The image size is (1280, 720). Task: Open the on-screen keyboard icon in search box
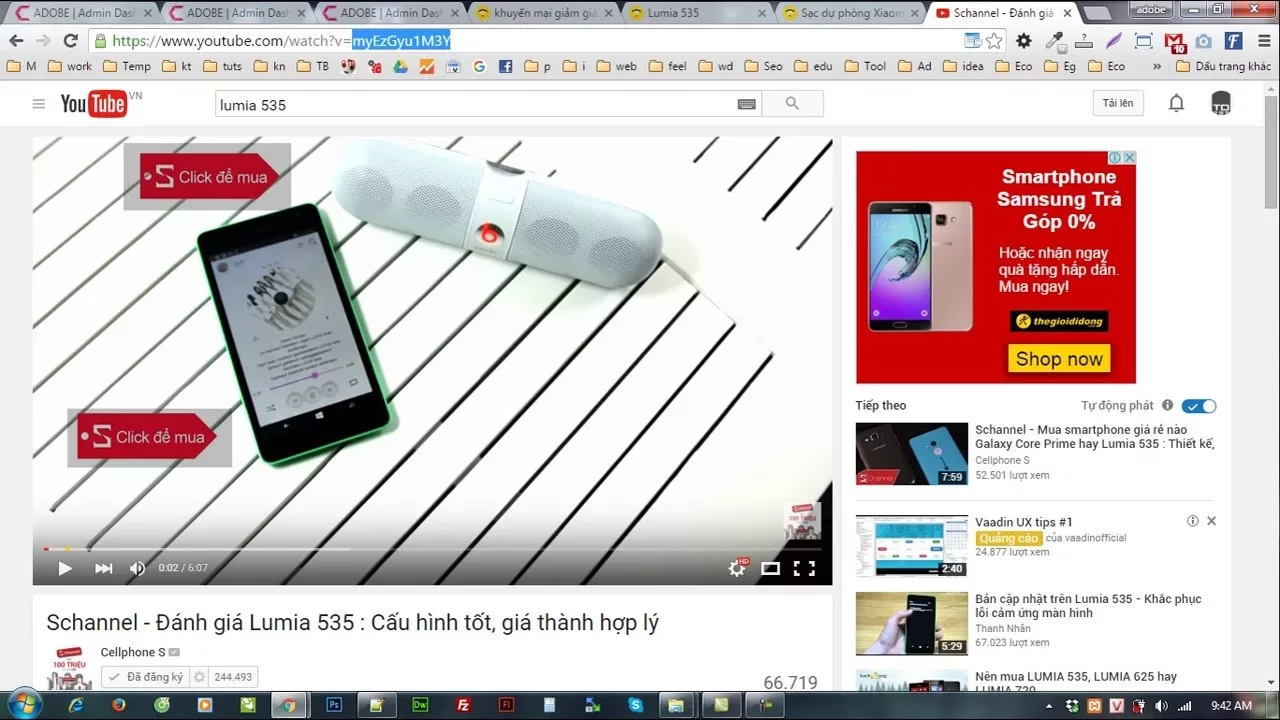pos(746,104)
